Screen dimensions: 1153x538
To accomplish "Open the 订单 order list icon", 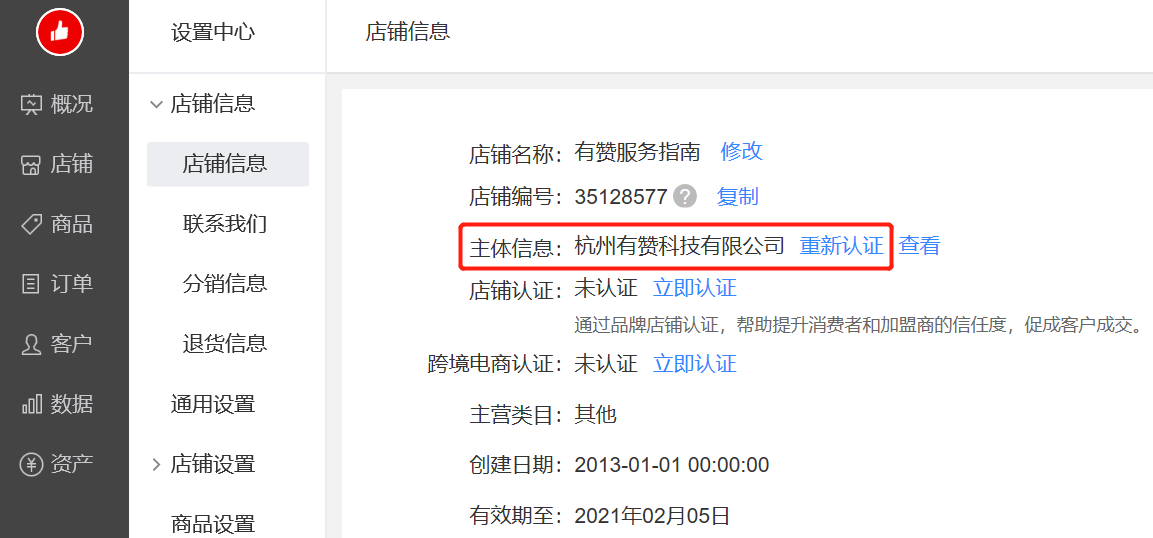I will click(31, 284).
